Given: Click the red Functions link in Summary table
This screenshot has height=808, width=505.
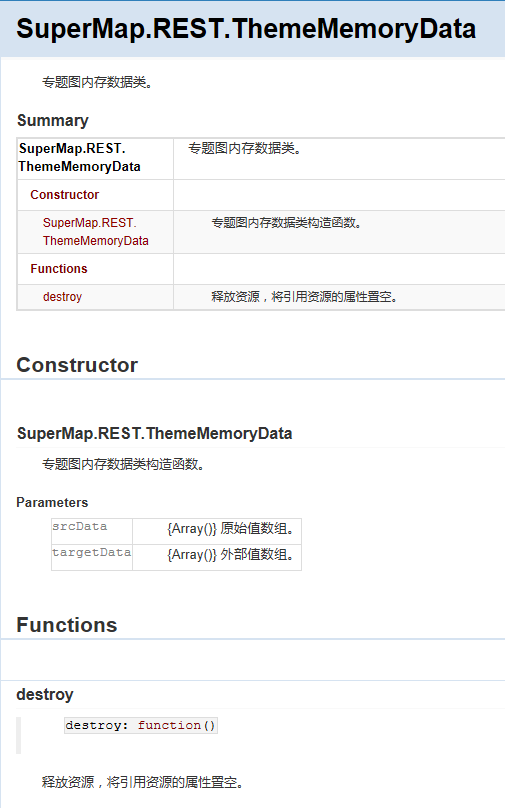Looking at the screenshot, I should (59, 268).
